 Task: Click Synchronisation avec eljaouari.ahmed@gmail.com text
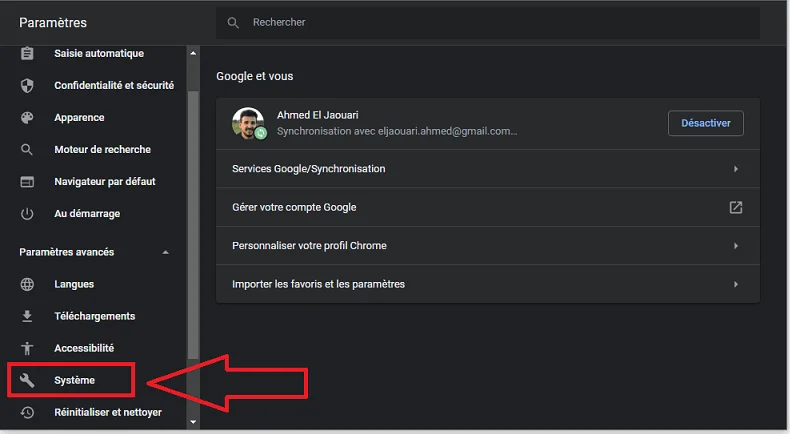(397, 132)
